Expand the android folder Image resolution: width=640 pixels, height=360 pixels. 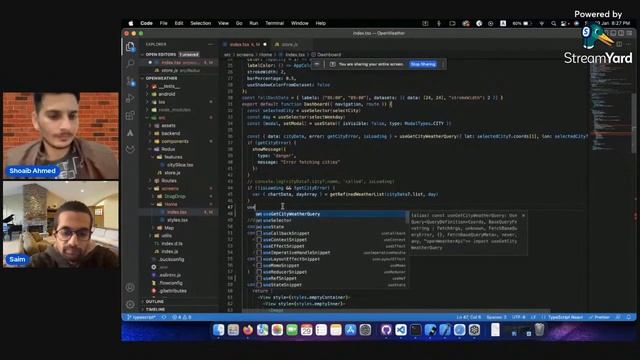pyautogui.click(x=166, y=94)
